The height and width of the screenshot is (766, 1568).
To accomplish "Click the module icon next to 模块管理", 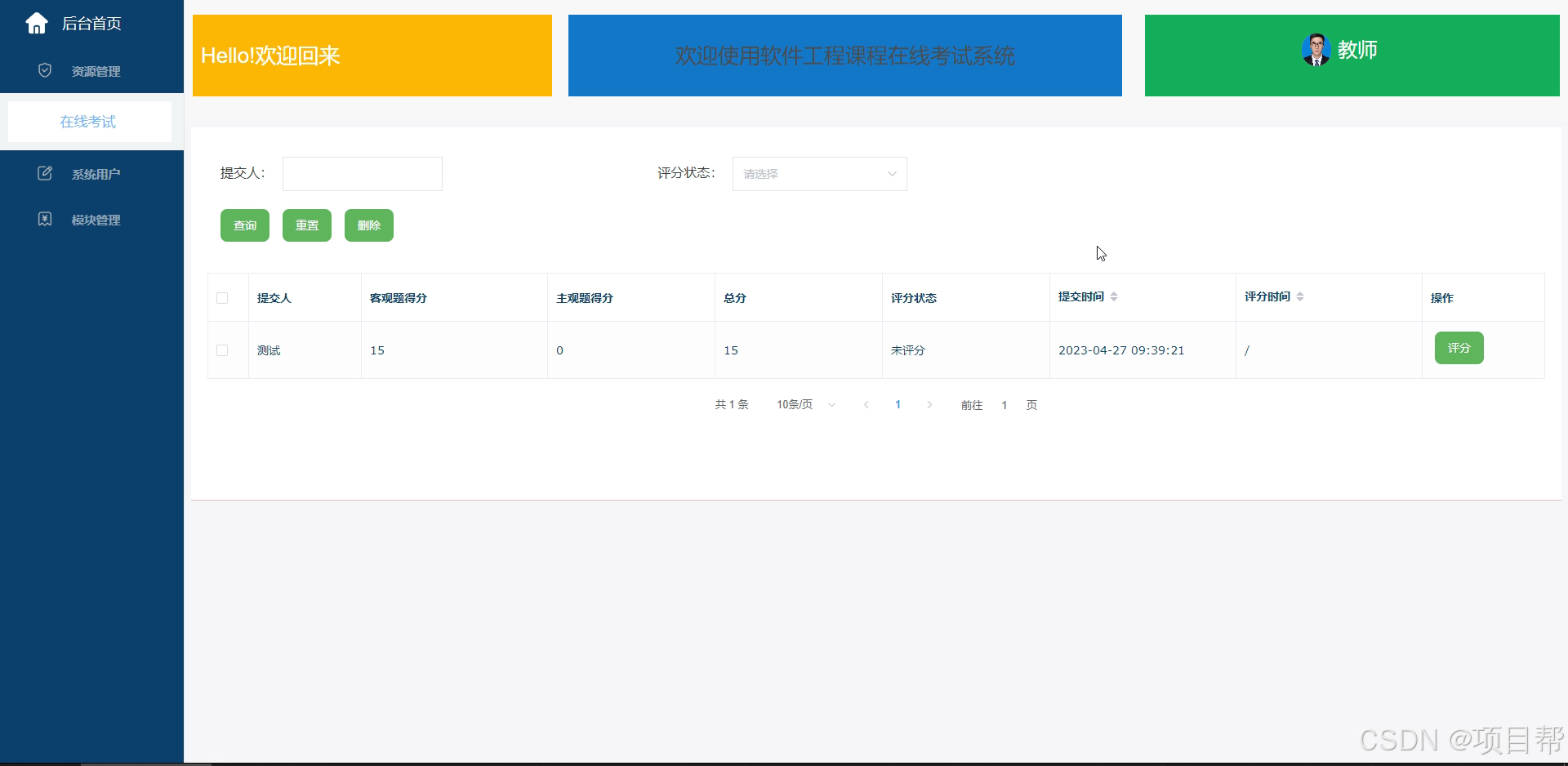I will pyautogui.click(x=45, y=219).
